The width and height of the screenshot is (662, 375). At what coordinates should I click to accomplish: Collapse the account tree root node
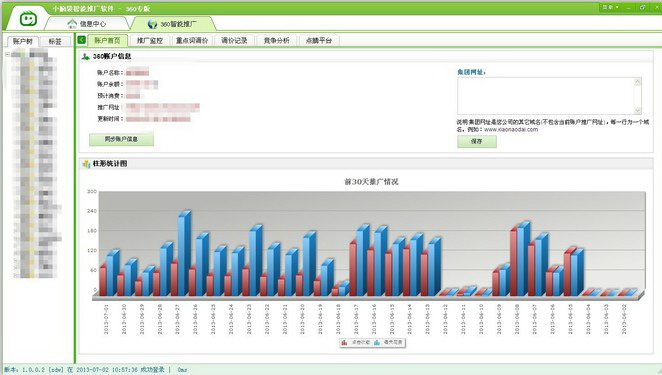point(7,54)
